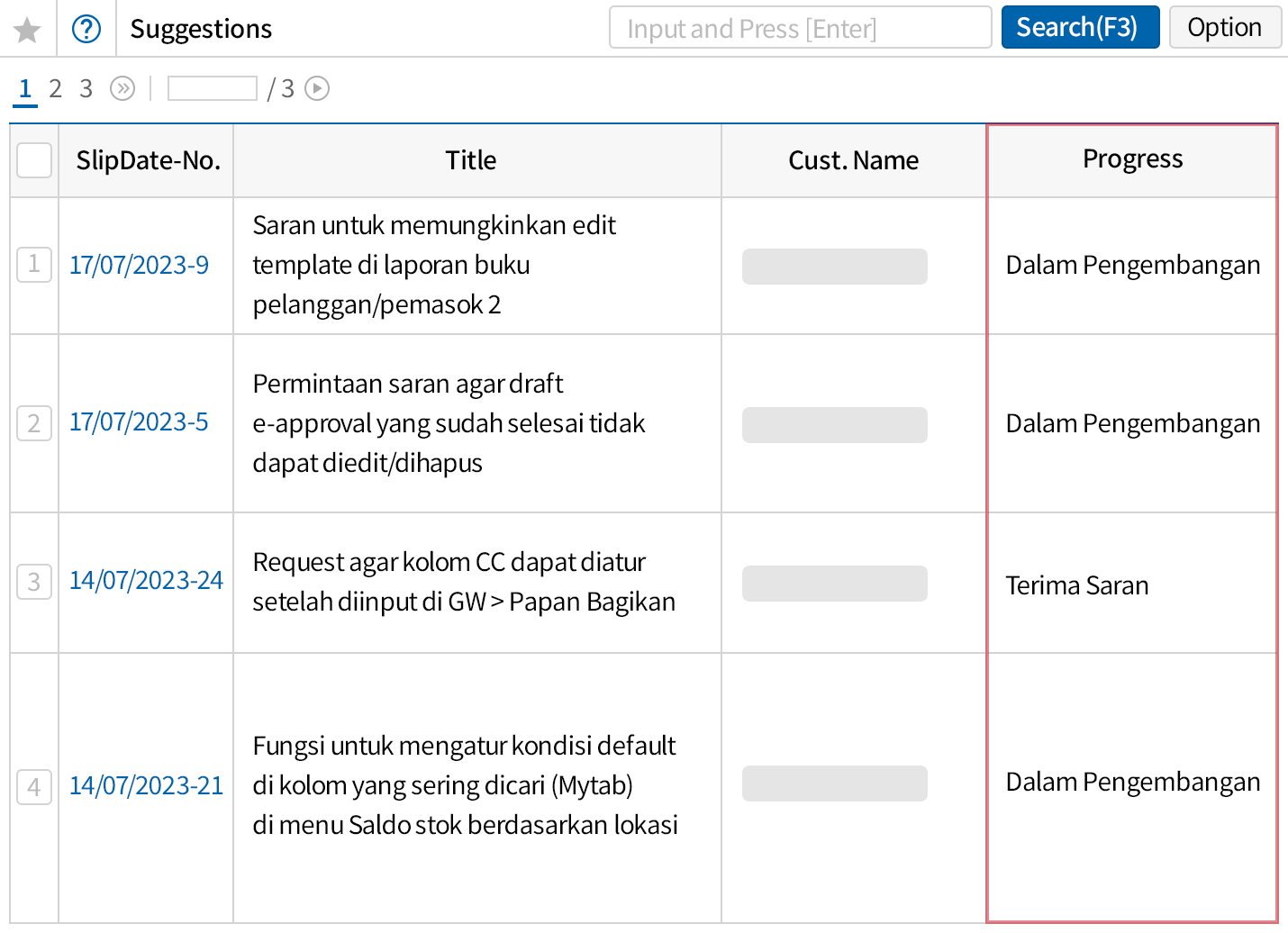The width and height of the screenshot is (1288, 933).
Task: Click the Progress column header
Action: [x=1132, y=159]
